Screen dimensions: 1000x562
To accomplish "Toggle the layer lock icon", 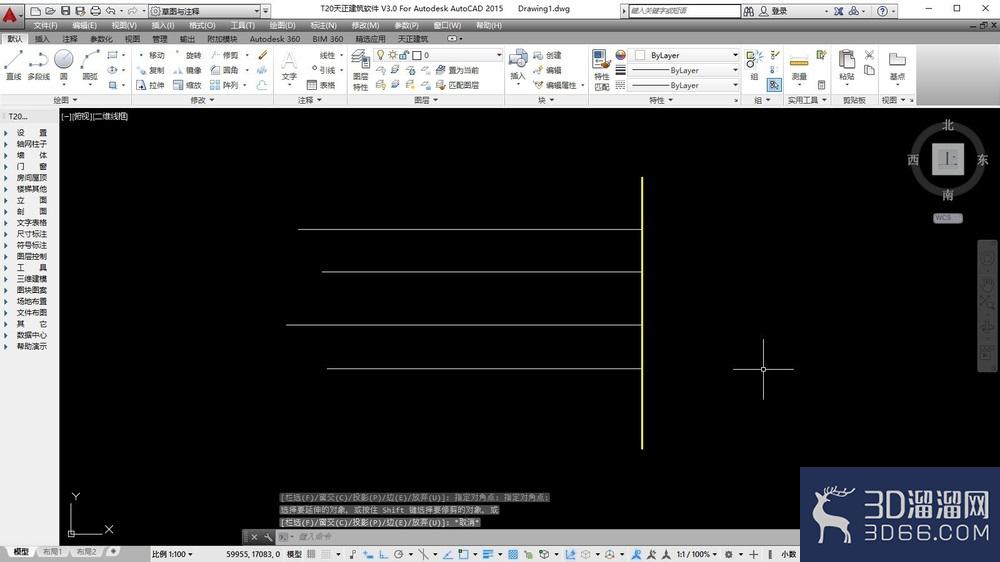I will (404, 55).
